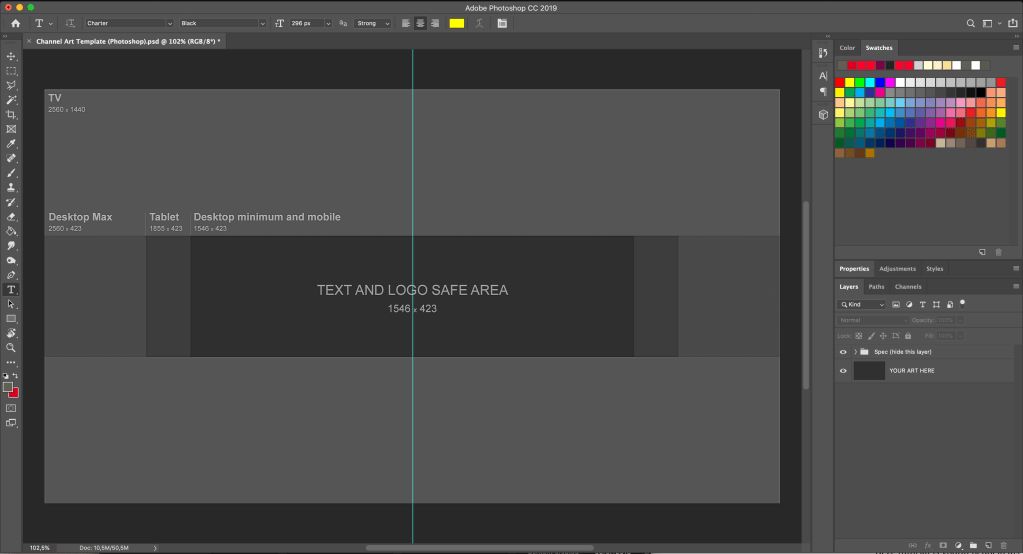The height and width of the screenshot is (554, 1023).
Task: Pick the Eyedropper tool
Action: click(x=11, y=144)
